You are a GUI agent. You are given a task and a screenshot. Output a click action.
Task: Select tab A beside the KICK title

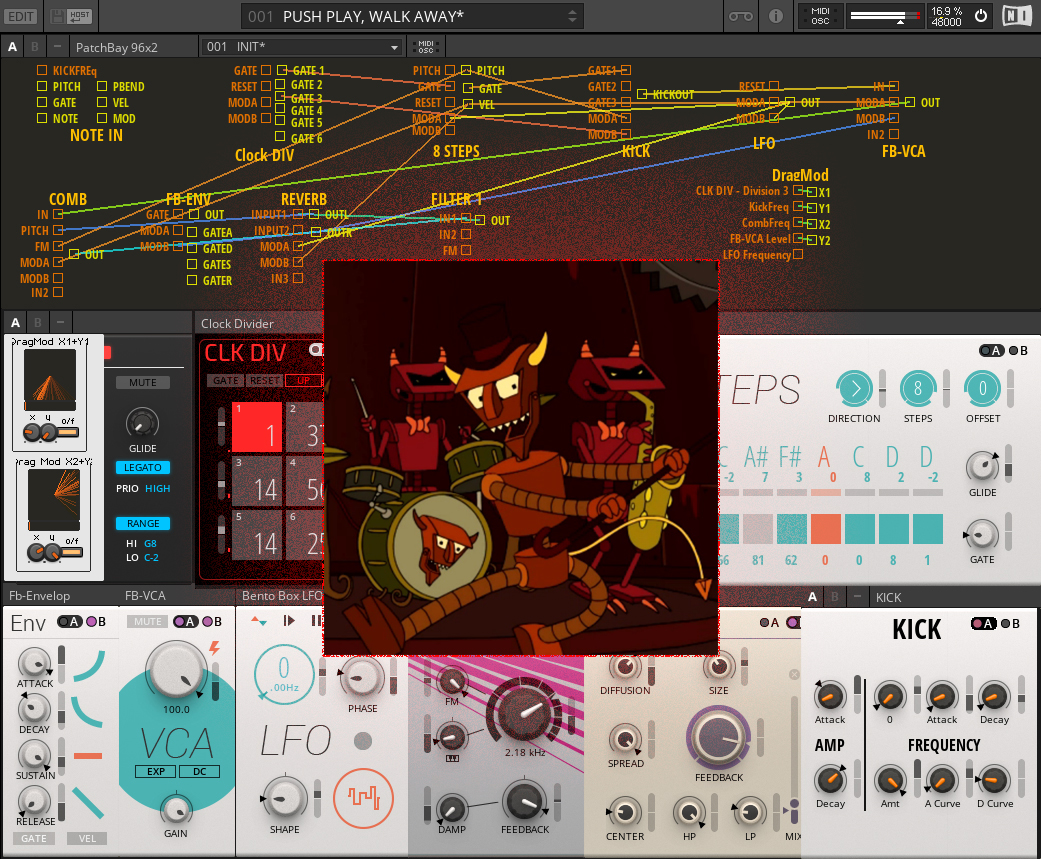(813, 597)
